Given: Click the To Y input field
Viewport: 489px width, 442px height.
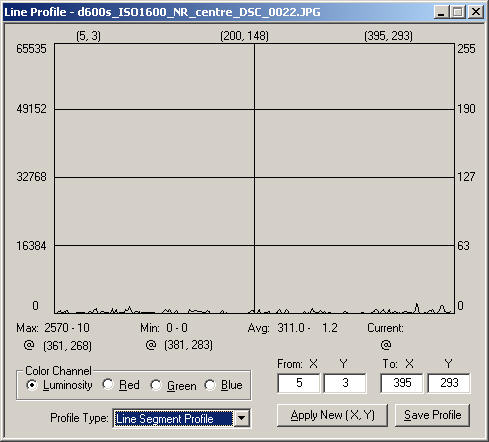Looking at the screenshot, I should 449,383.
